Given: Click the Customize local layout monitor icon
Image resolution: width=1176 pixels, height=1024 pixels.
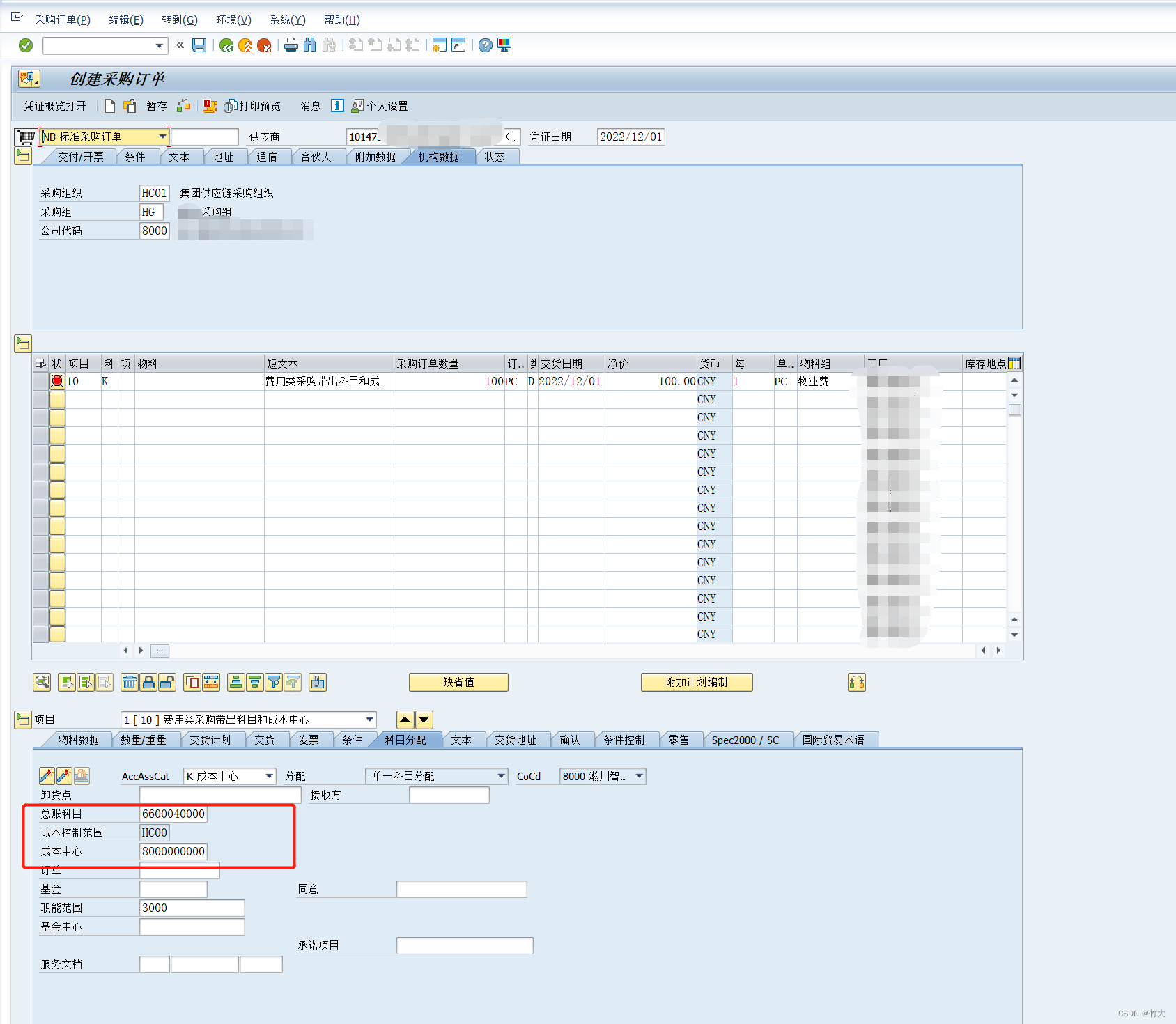Looking at the screenshot, I should tap(504, 45).
